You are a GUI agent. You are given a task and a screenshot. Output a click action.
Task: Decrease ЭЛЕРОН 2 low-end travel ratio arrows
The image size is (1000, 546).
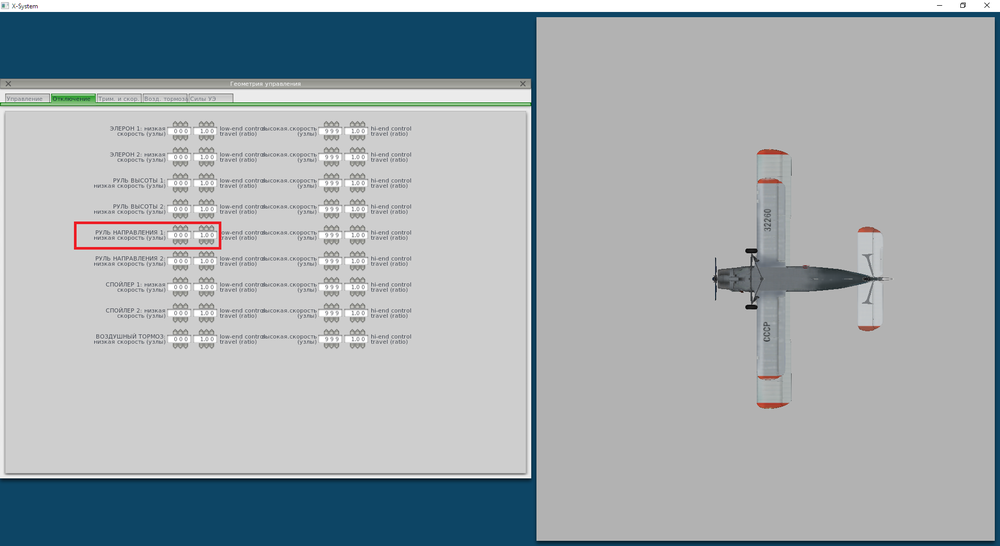pos(207,163)
